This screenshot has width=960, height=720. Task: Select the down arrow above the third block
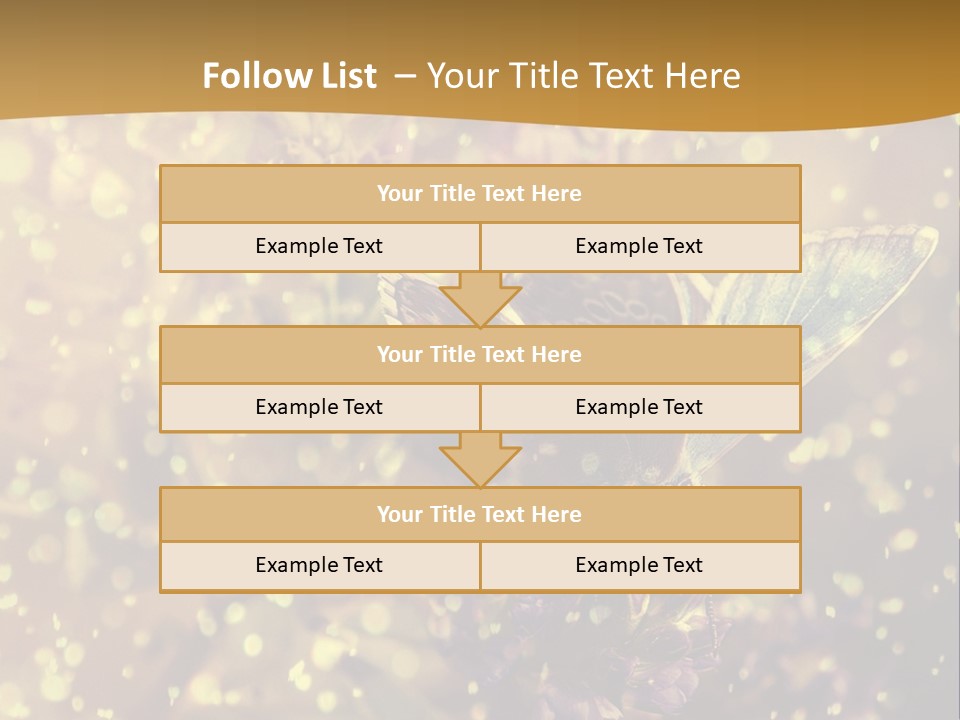pyautogui.click(x=481, y=460)
